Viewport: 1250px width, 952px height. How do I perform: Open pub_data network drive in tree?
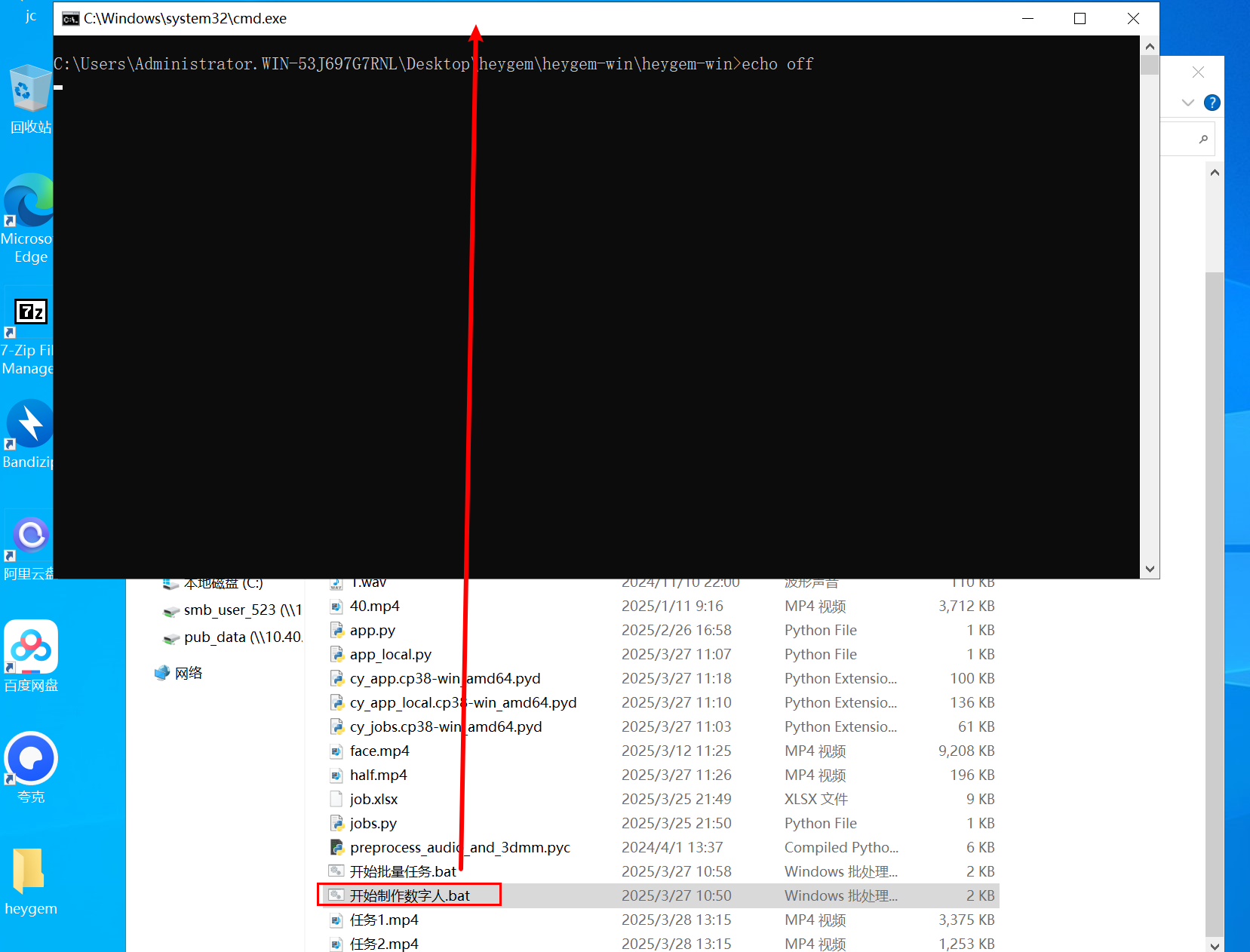click(232, 637)
